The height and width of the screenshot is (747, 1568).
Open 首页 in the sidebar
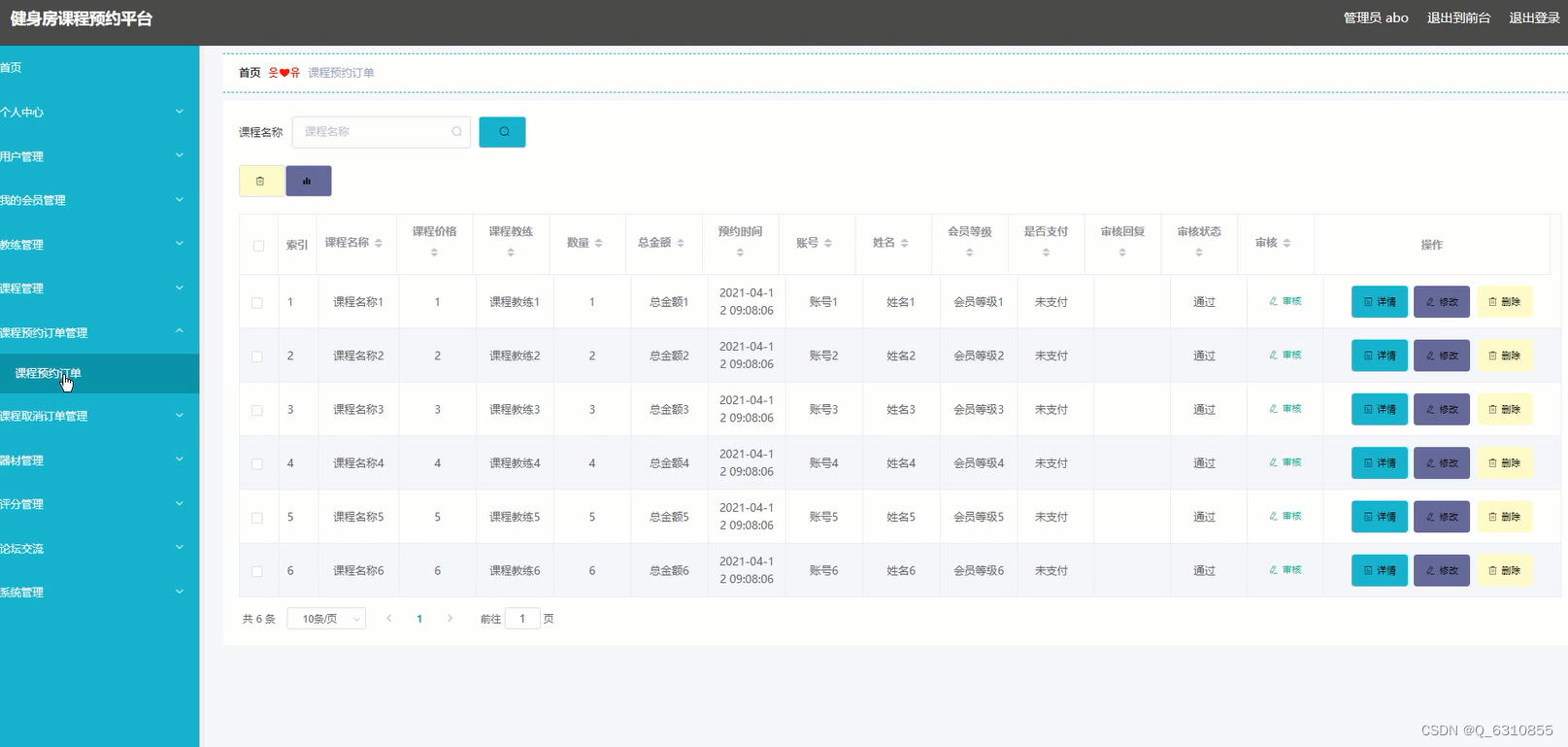(x=99, y=68)
